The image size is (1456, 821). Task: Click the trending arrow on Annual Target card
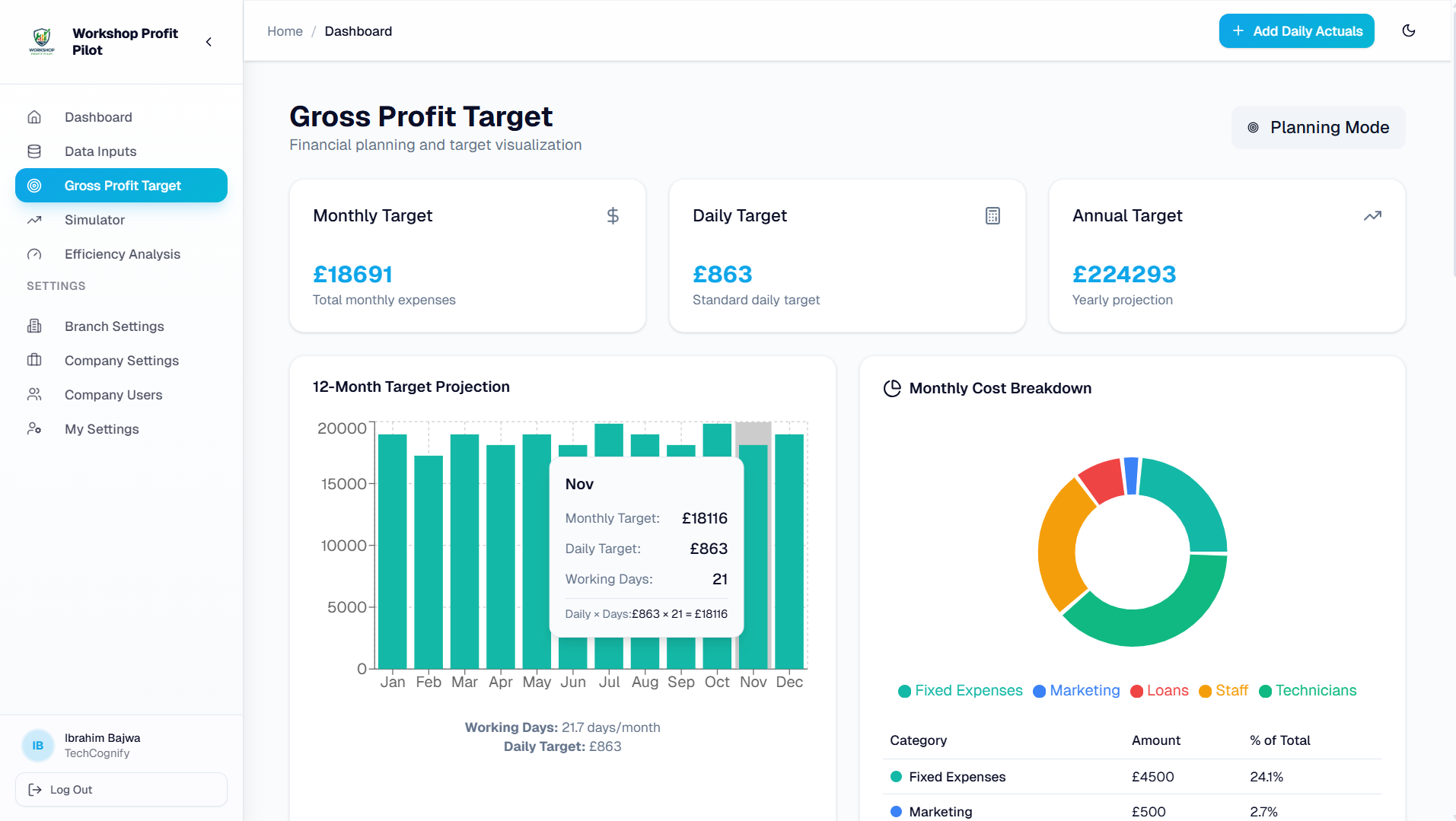(1372, 216)
